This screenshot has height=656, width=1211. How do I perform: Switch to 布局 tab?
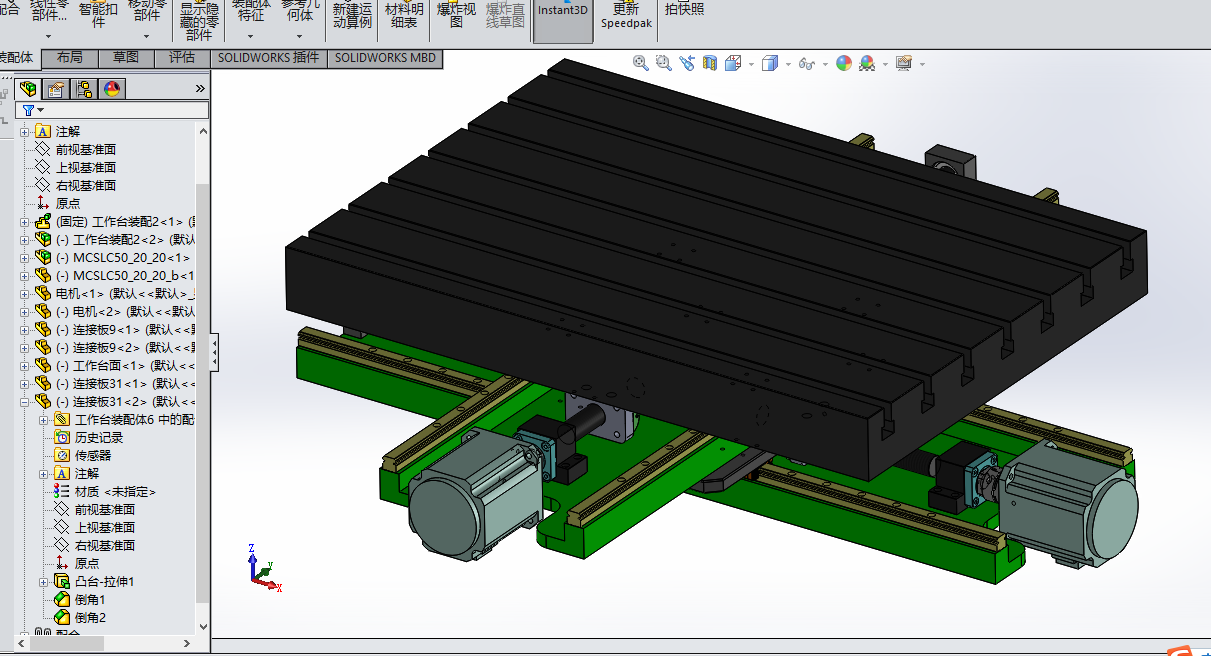tap(70, 57)
